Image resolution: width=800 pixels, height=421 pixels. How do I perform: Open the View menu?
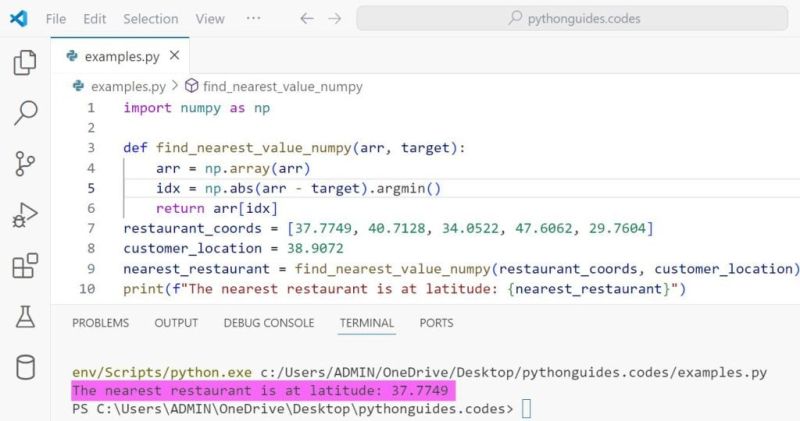click(210, 19)
